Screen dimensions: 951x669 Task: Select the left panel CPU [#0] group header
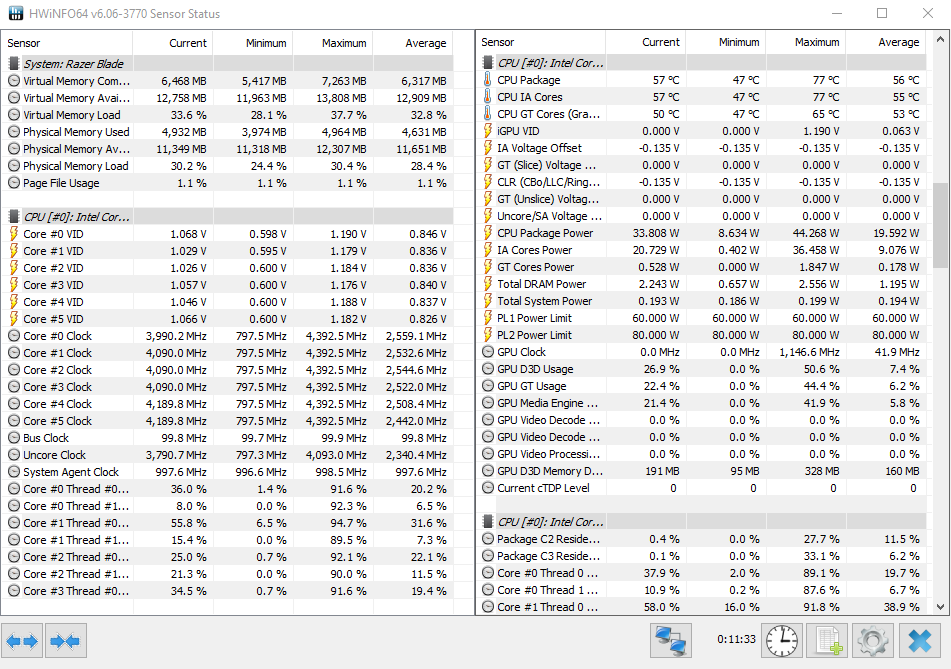(x=227, y=217)
